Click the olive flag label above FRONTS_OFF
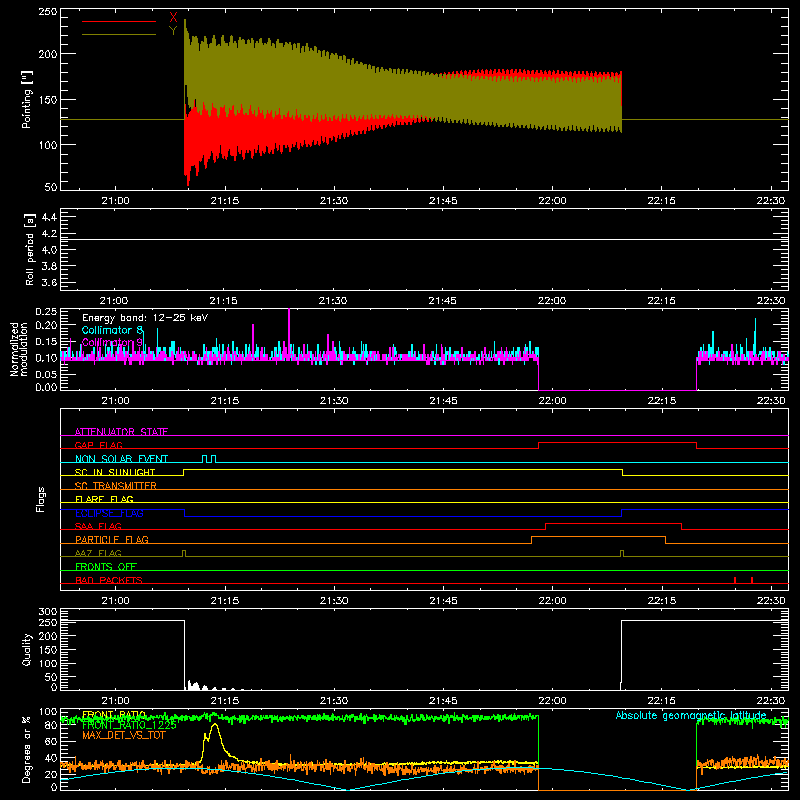The width and height of the screenshot is (800, 800). [98, 553]
